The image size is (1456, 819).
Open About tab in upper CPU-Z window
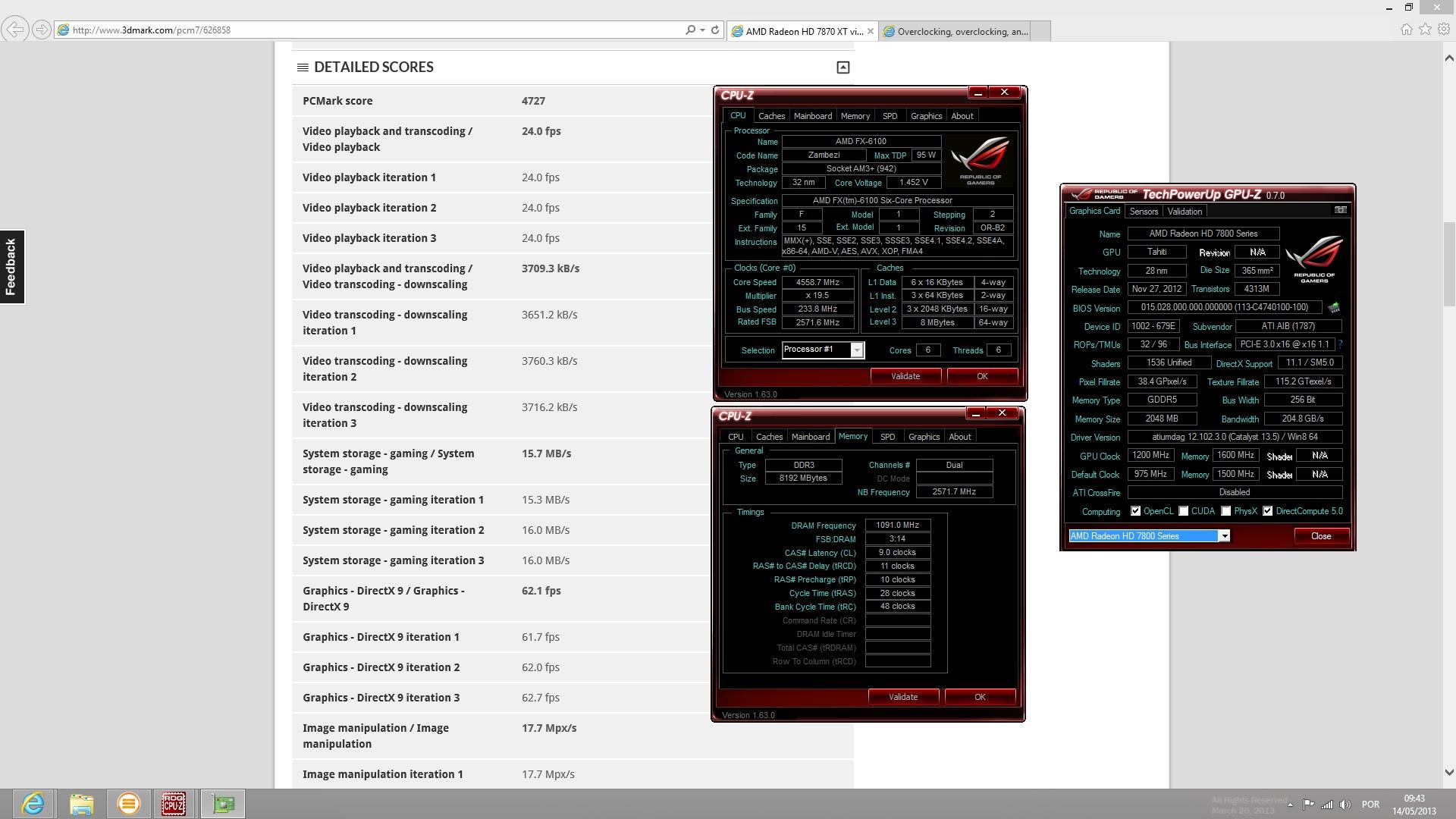(962, 116)
